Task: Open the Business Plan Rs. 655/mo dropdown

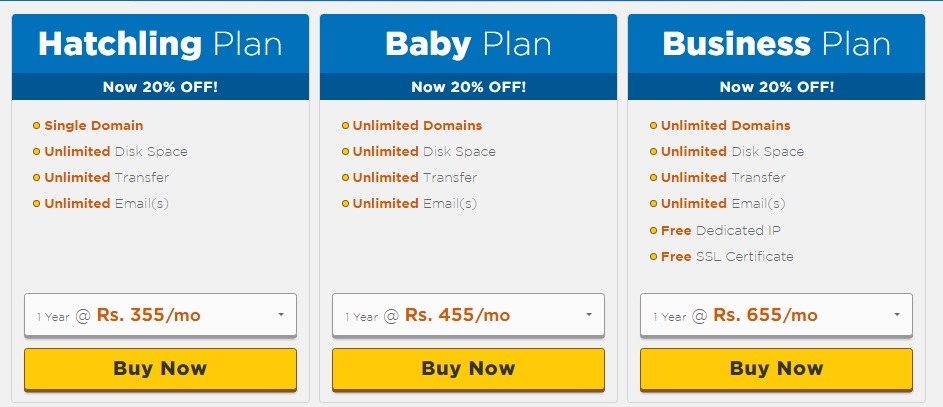Action: (776, 315)
